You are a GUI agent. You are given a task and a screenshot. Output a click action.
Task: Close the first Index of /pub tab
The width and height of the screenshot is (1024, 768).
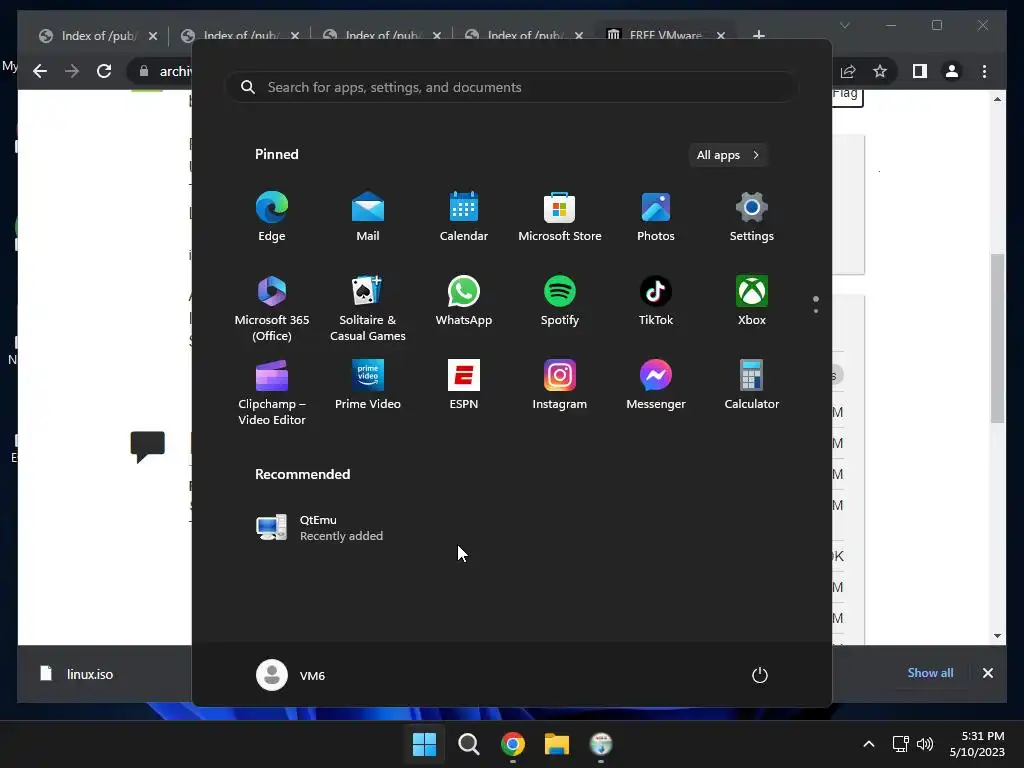[153, 36]
